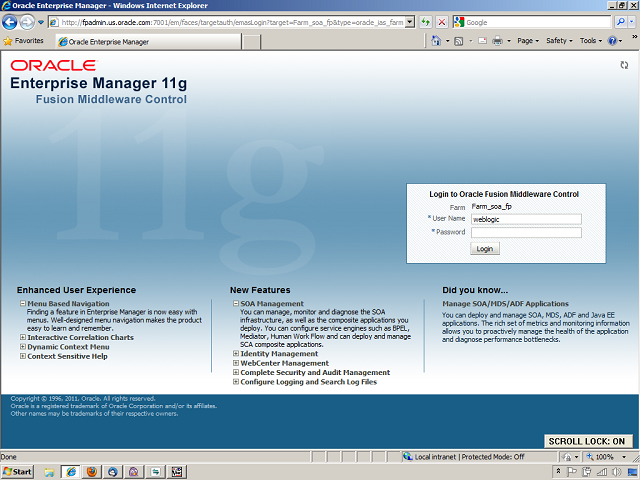Image resolution: width=640 pixels, height=480 pixels.
Task: Click the RSS Feeds icon
Action: point(459,41)
